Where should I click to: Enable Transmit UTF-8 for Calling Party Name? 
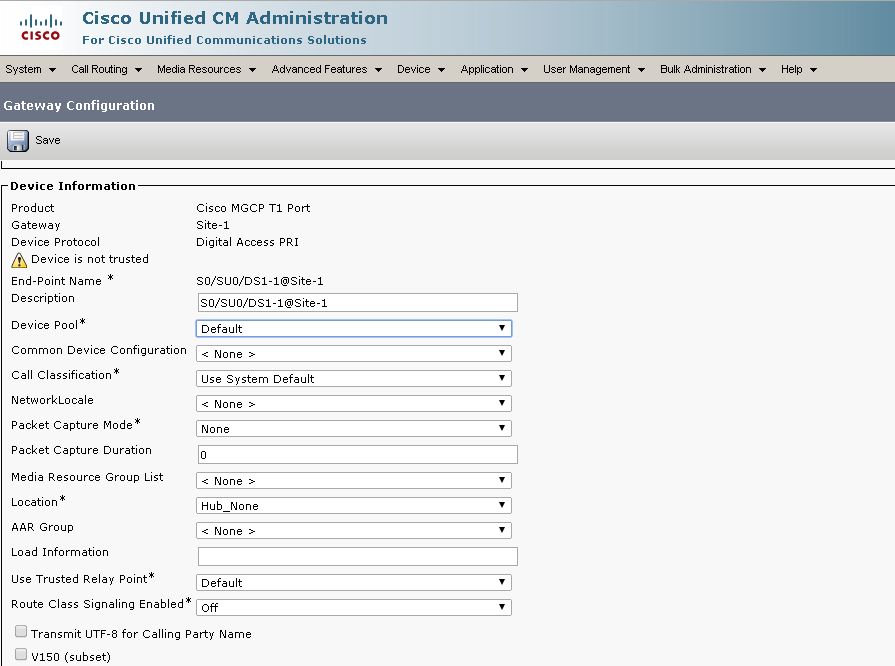point(21,631)
